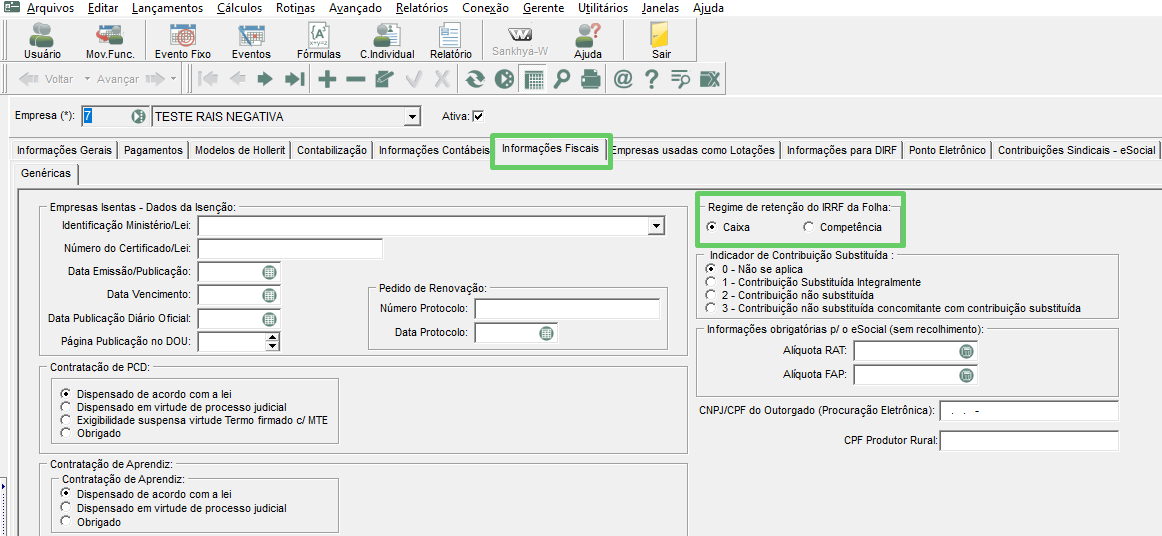Jump to last record arrow
Image resolution: width=1162 pixels, height=536 pixels.
(x=294, y=79)
